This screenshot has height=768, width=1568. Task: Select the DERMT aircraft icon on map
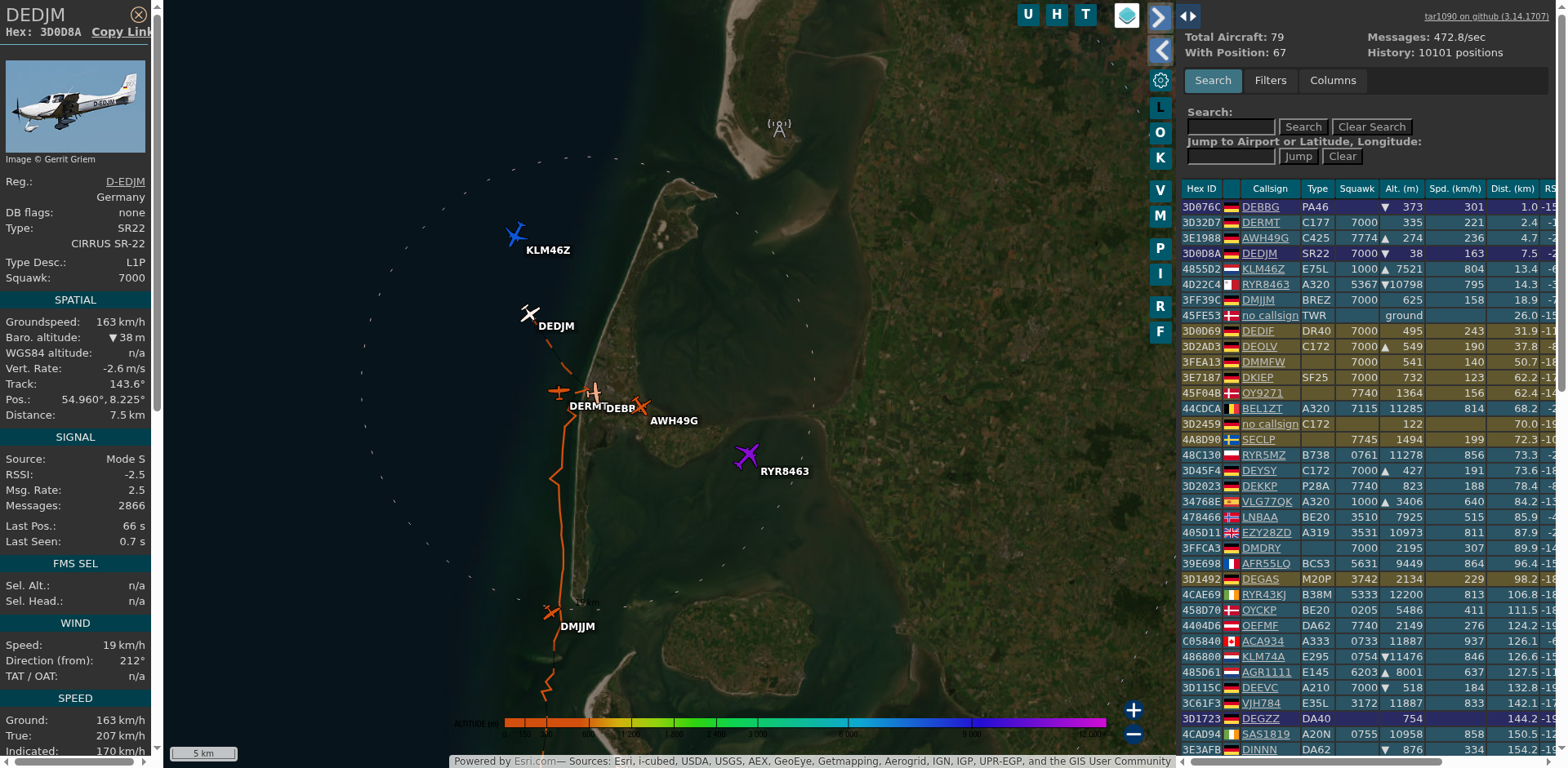click(x=559, y=393)
